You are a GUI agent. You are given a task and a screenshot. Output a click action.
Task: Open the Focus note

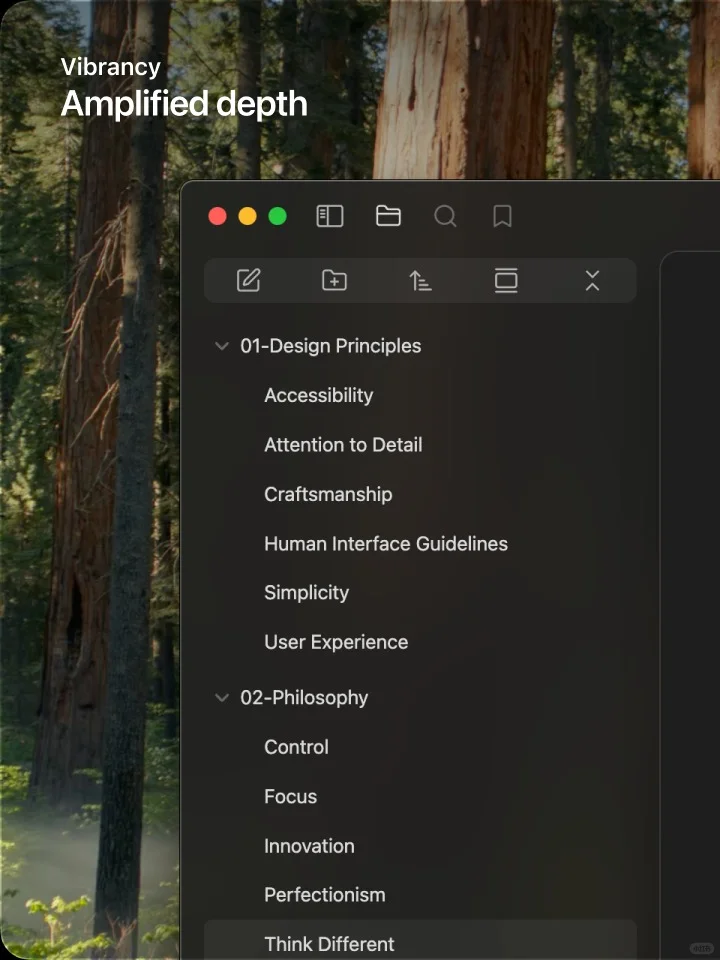[x=290, y=797]
